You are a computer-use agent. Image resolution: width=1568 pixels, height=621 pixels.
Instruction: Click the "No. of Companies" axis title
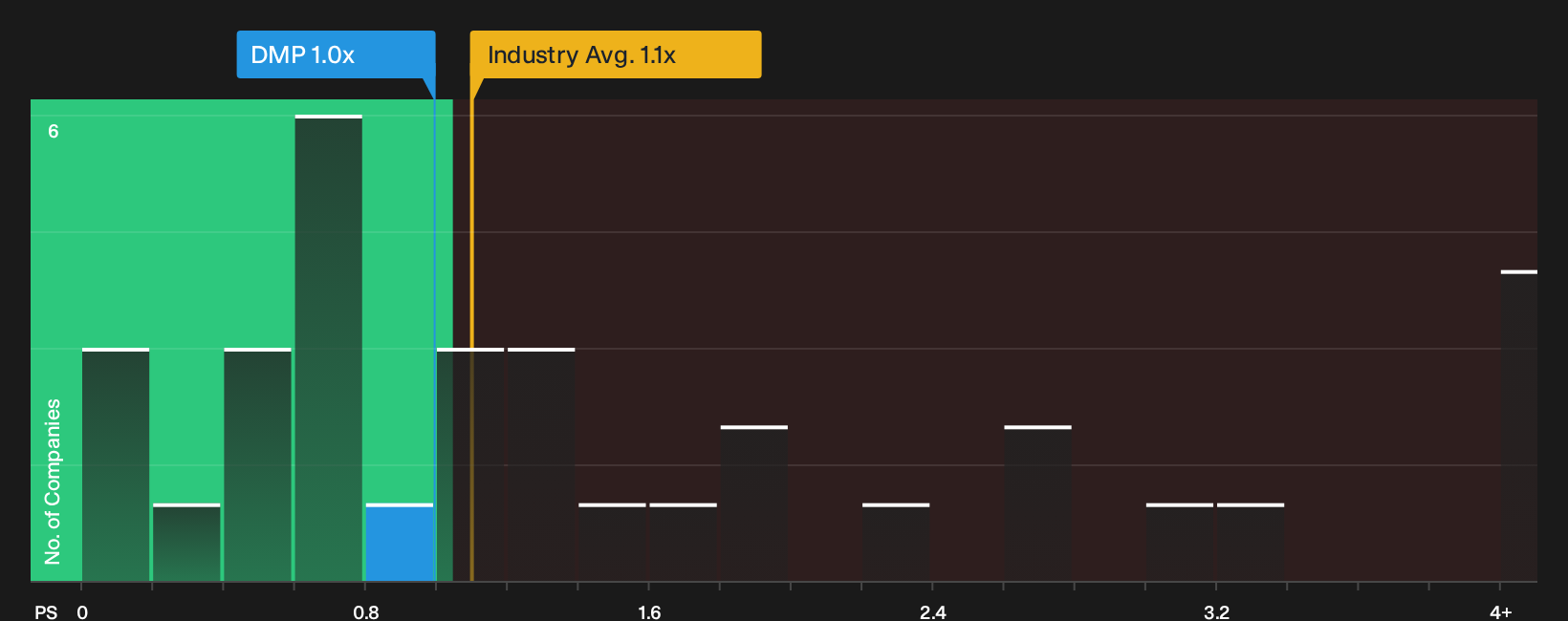(x=53, y=482)
